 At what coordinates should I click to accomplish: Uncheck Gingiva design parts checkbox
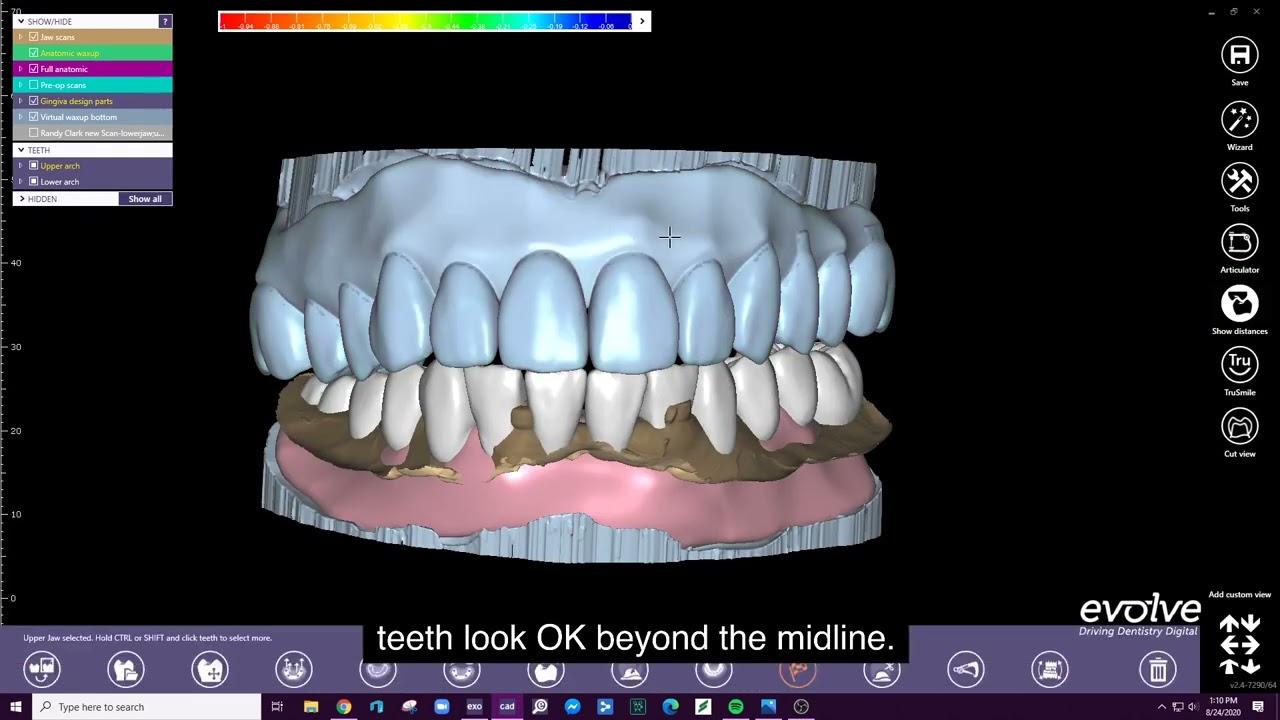pos(34,101)
